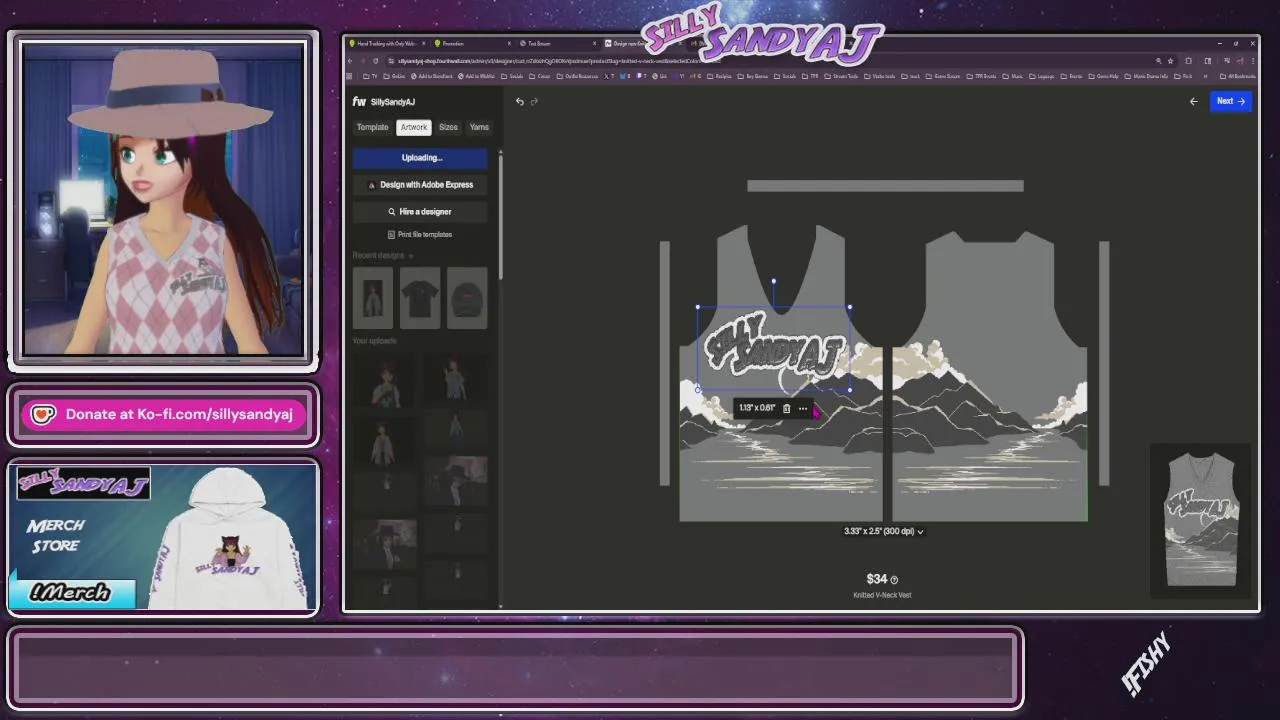Click the X bookmark icon
This screenshot has width=1280, height=720.
point(607,76)
